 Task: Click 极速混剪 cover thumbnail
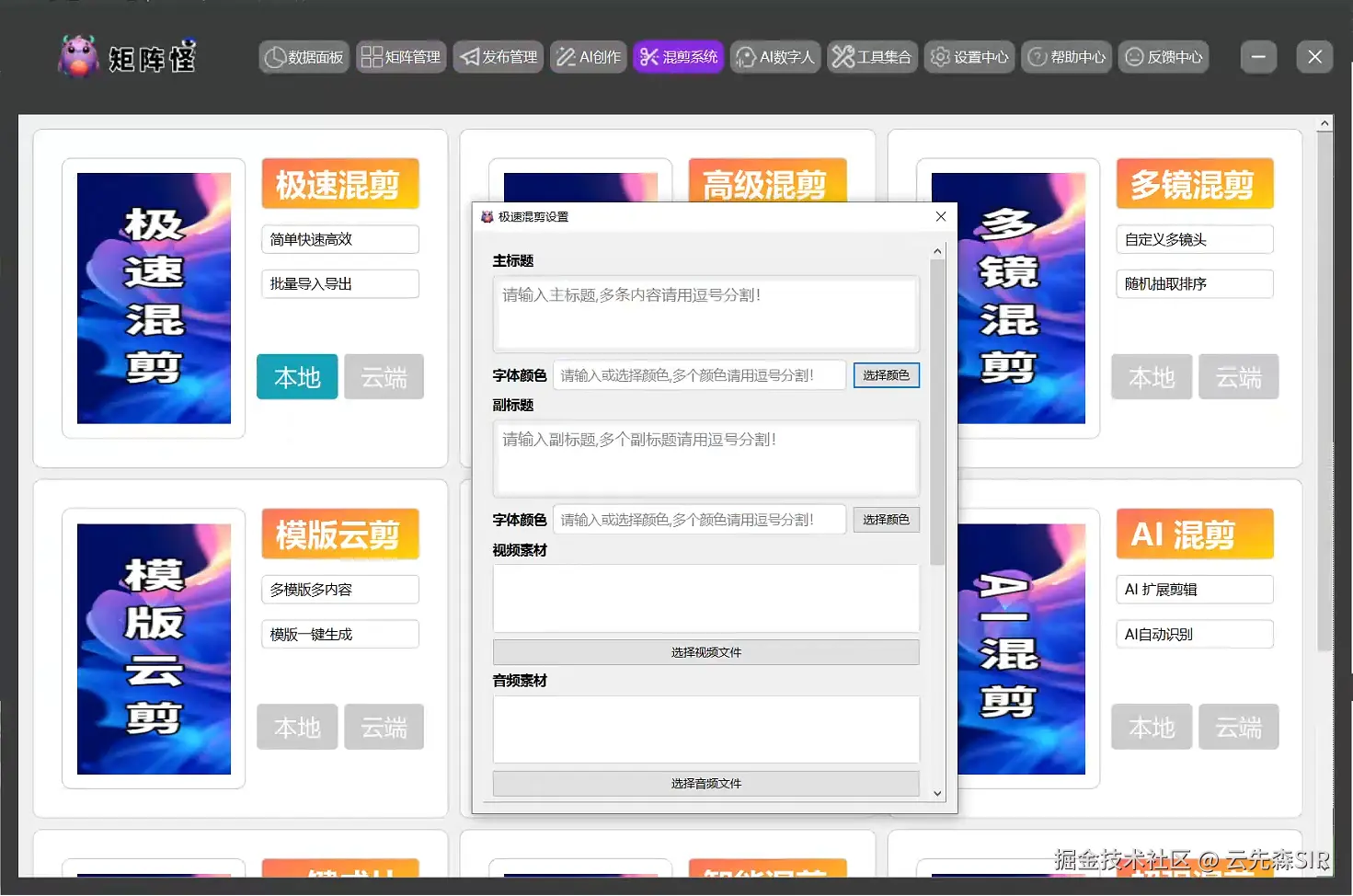[x=154, y=298]
